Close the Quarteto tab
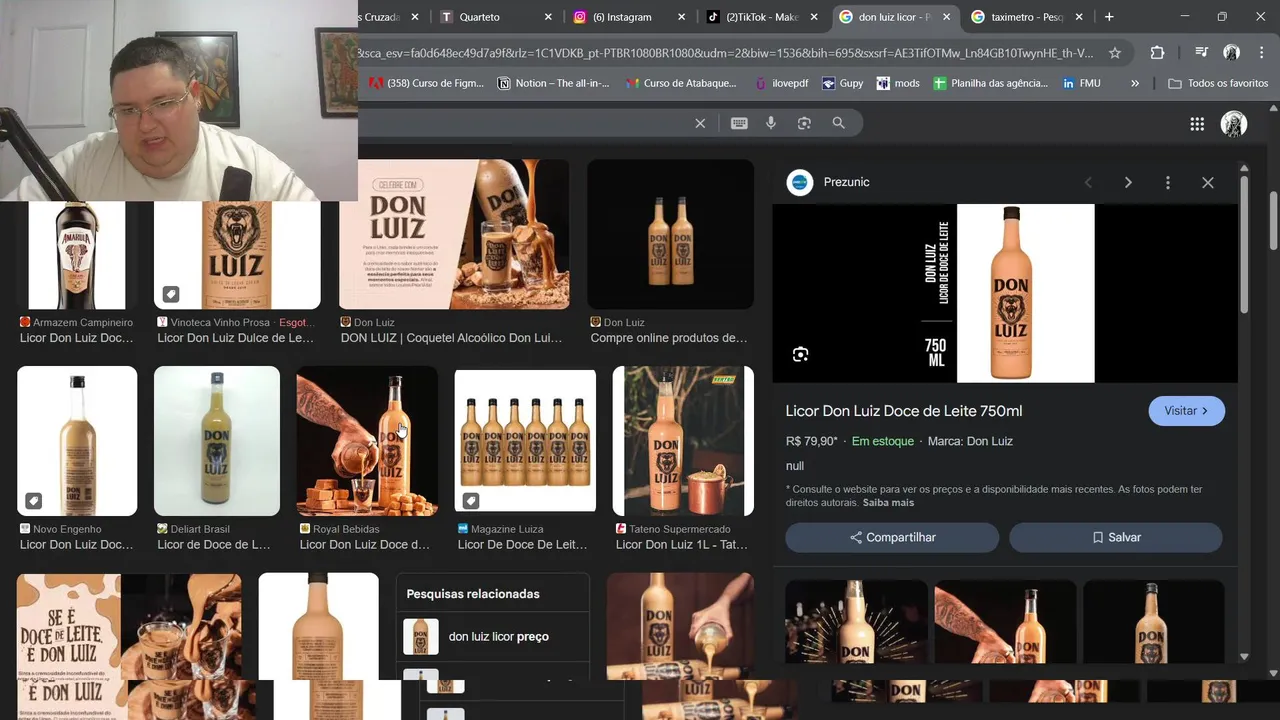Viewport: 1280px width, 720px height. pos(548,17)
